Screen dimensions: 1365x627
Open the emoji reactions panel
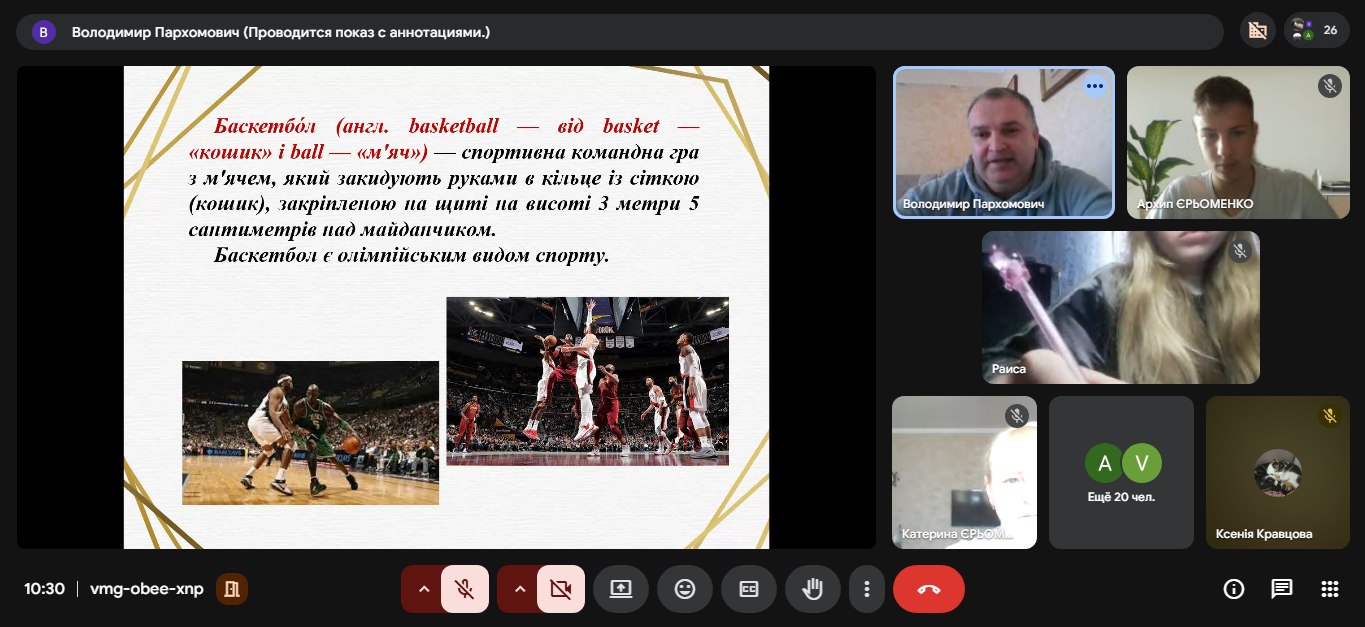tap(685, 589)
